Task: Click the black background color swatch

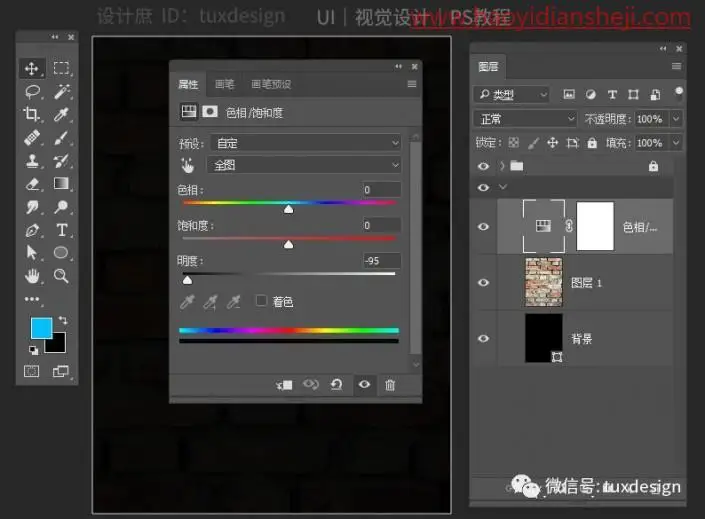Action: 59,345
